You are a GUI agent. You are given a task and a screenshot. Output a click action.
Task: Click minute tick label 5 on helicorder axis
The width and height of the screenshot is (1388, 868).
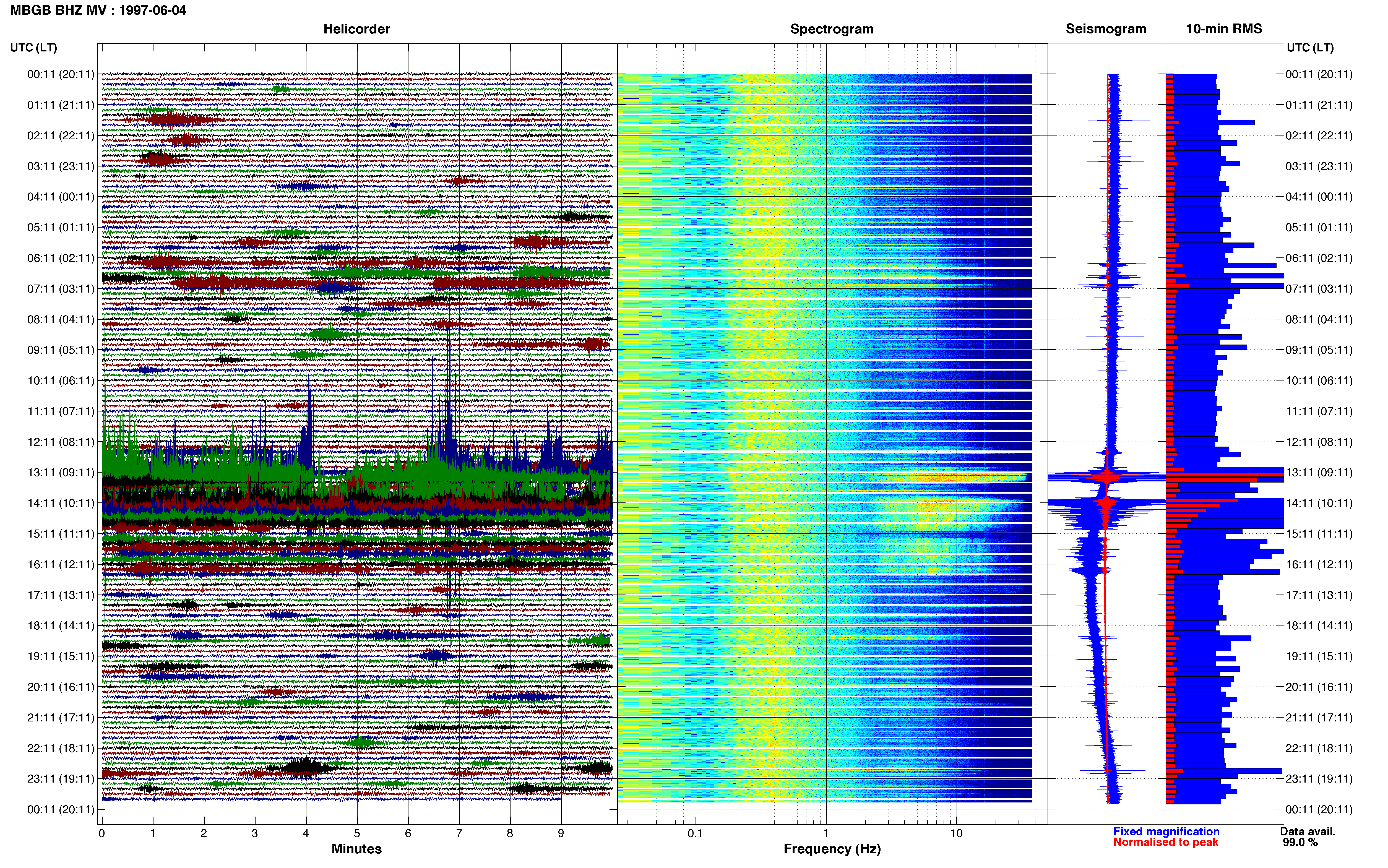click(x=357, y=833)
